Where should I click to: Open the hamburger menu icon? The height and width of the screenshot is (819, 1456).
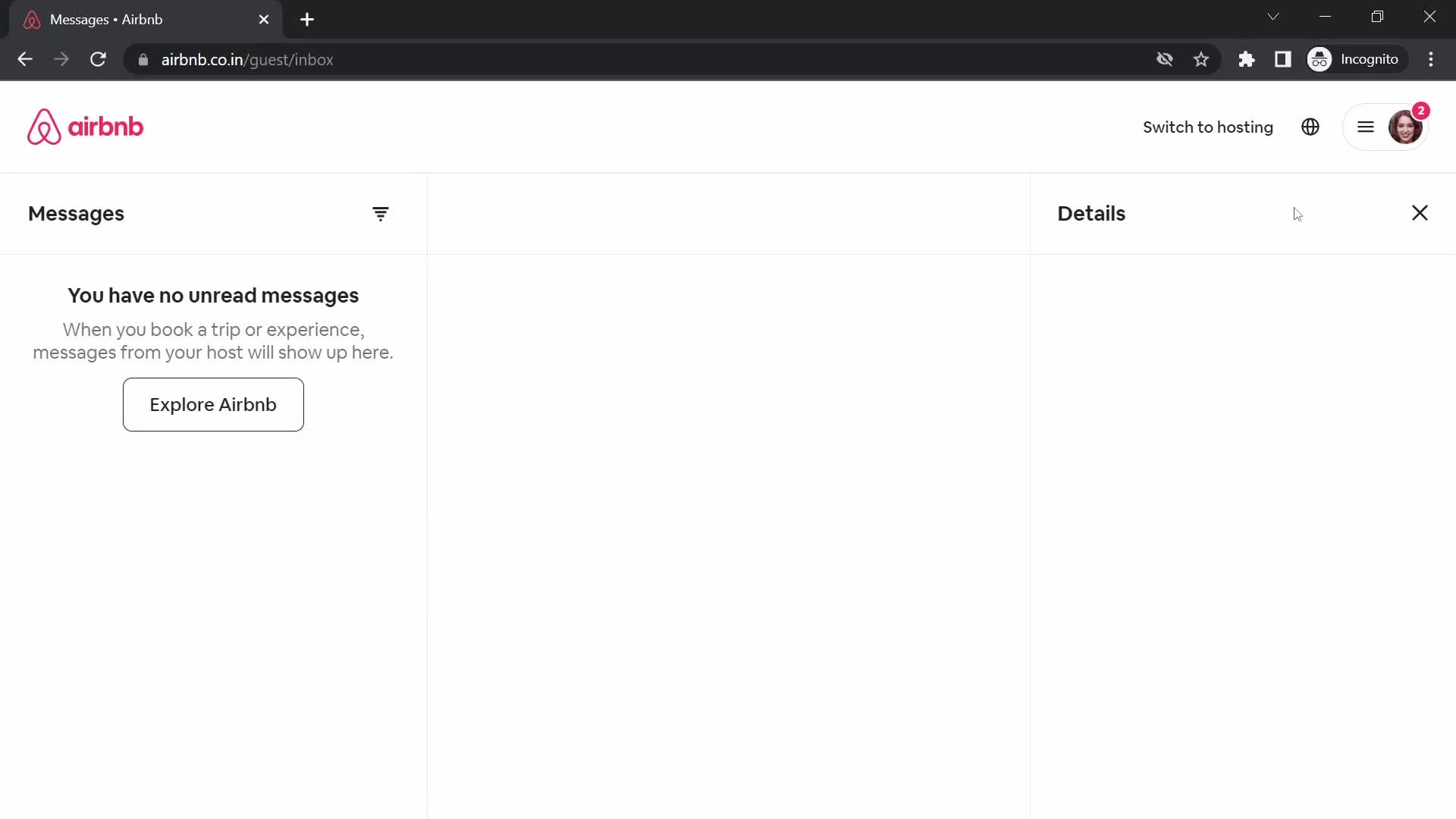(x=1365, y=127)
